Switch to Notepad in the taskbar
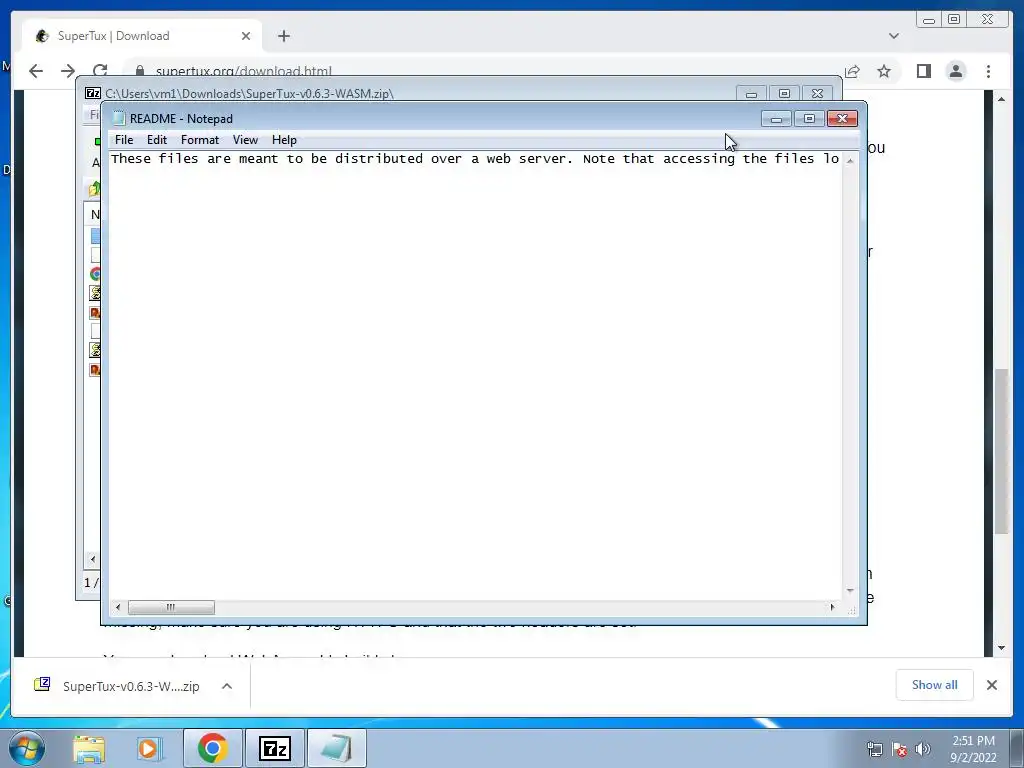This screenshot has width=1024, height=768. pyautogui.click(x=336, y=748)
